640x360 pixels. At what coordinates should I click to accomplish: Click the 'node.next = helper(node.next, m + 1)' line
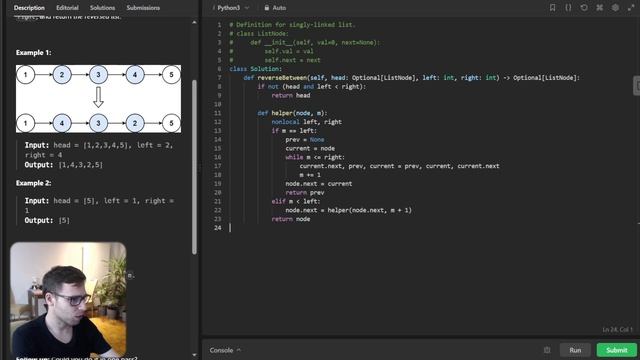(x=349, y=210)
